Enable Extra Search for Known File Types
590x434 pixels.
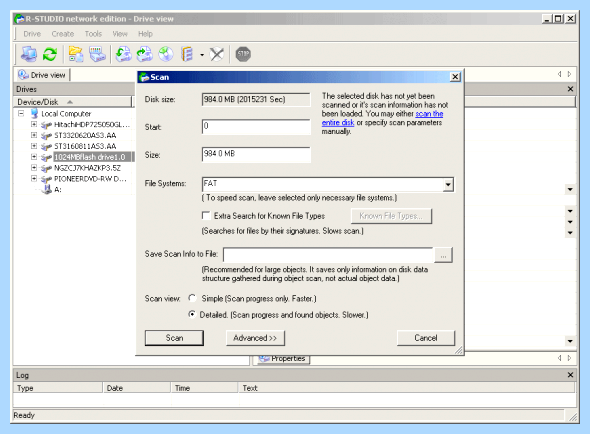coord(206,215)
